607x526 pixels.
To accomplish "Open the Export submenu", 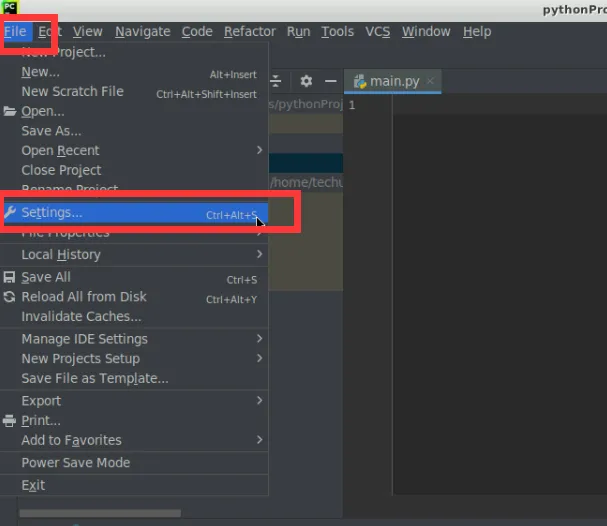I will 134,401.
